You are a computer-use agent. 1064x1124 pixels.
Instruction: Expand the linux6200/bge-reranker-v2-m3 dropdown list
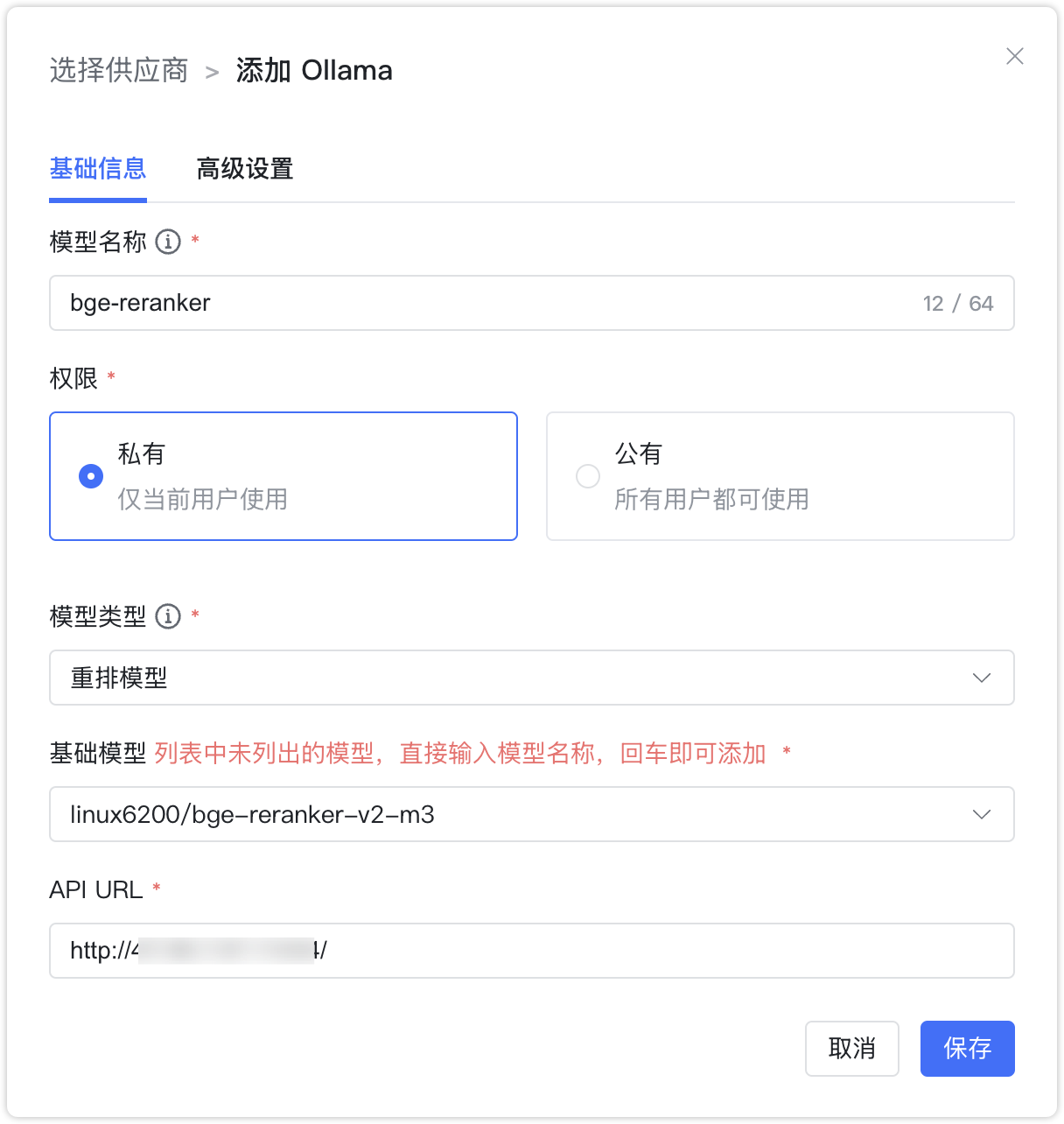(x=532, y=814)
